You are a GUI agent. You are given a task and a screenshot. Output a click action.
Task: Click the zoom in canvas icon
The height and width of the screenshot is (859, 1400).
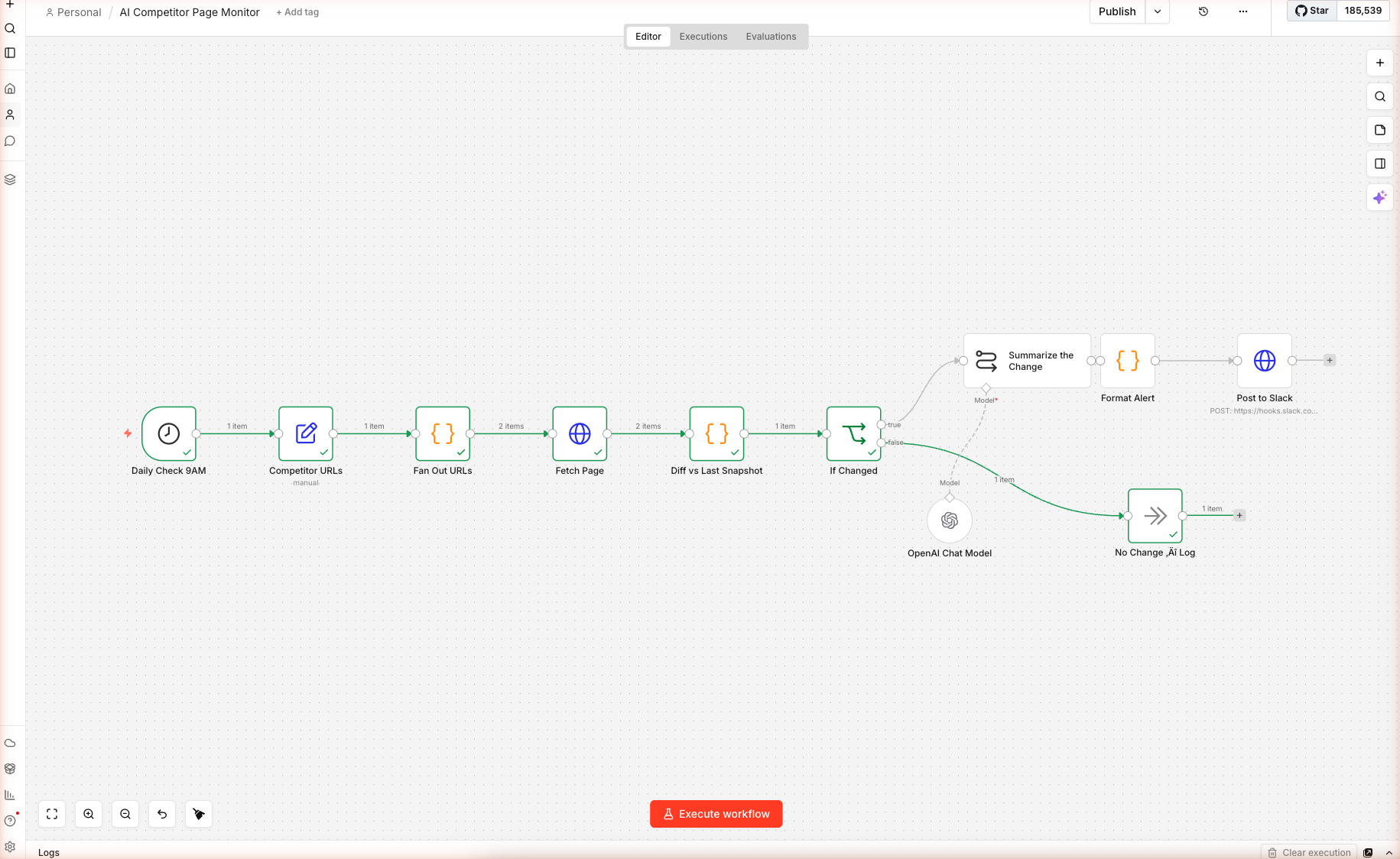click(x=89, y=814)
